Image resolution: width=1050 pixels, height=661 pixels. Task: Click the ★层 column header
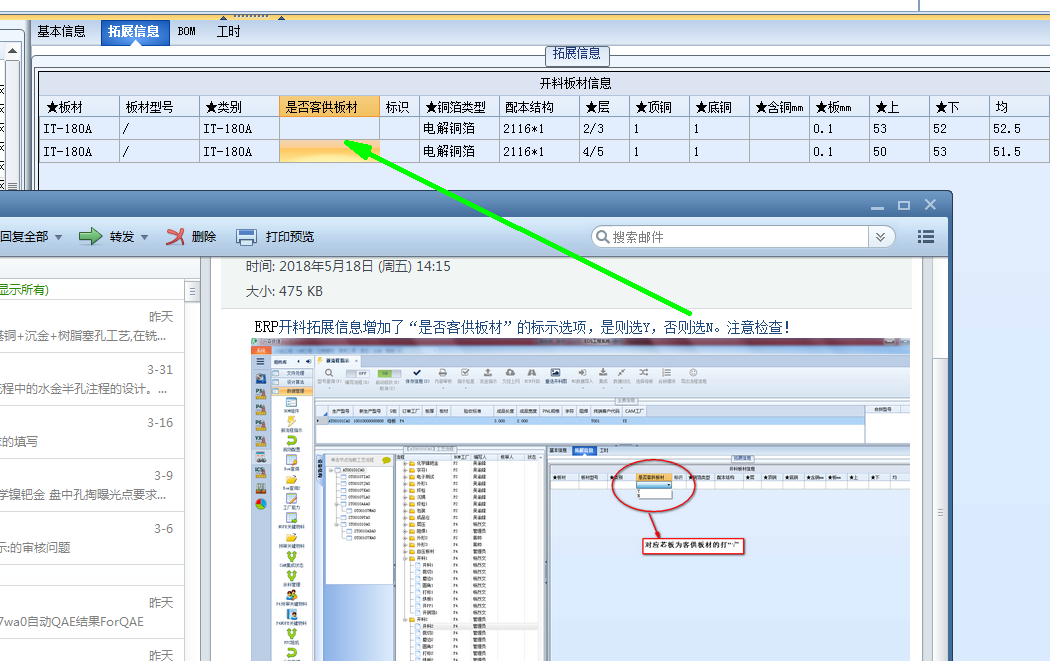click(x=604, y=107)
